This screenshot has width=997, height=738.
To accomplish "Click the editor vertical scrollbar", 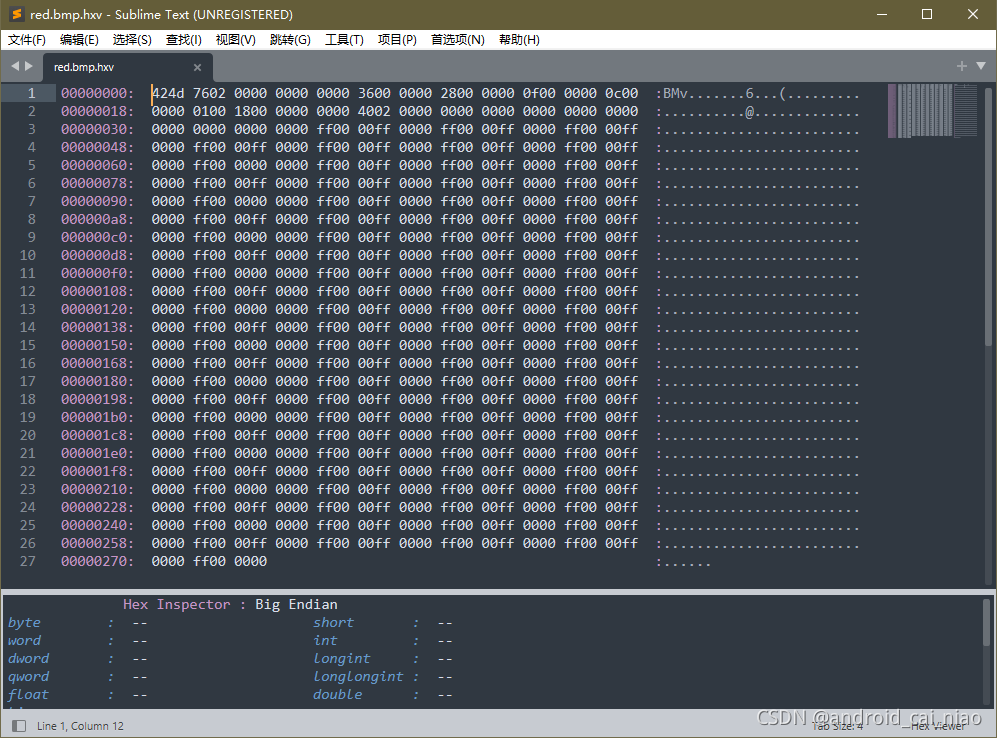I will (x=988, y=216).
